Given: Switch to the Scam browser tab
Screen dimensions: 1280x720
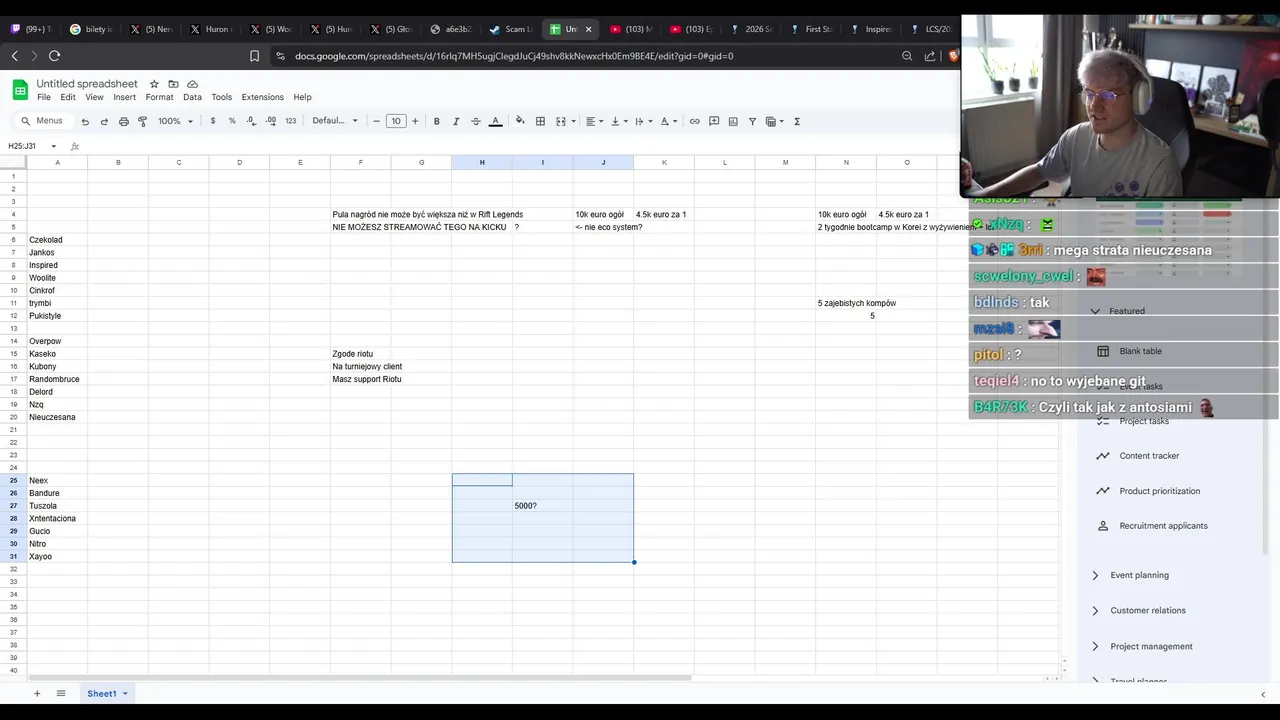Looking at the screenshot, I should coord(513,29).
